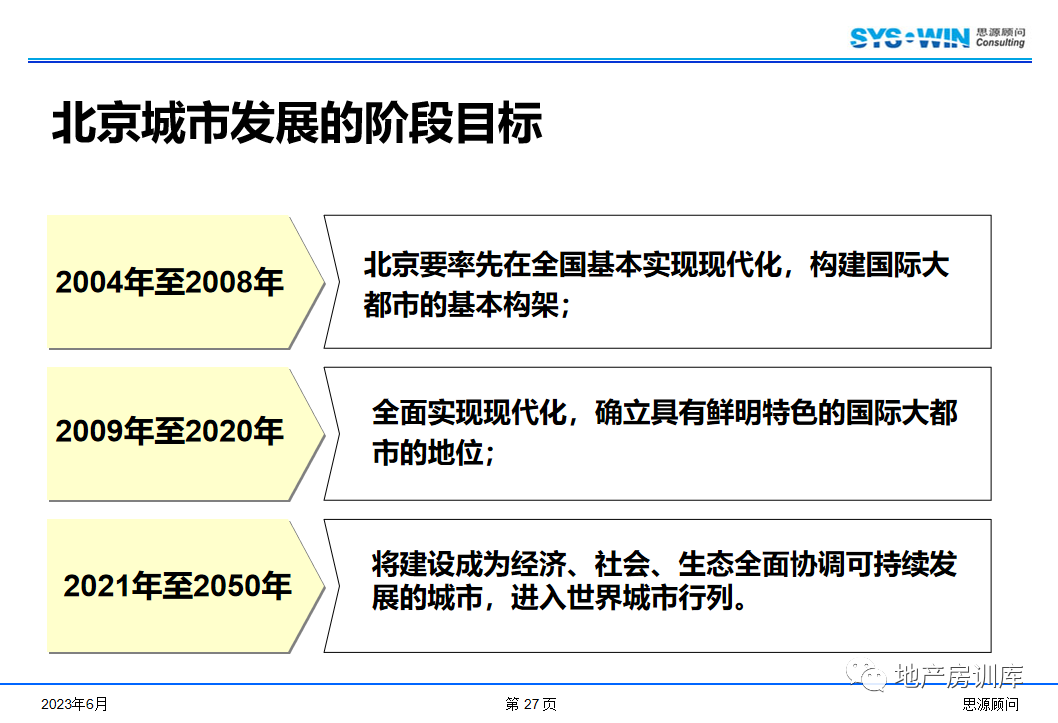Select text 全面实现现代化，确立具有鲜明特色
Viewport: 1058px width, 723px height.
click(595, 412)
